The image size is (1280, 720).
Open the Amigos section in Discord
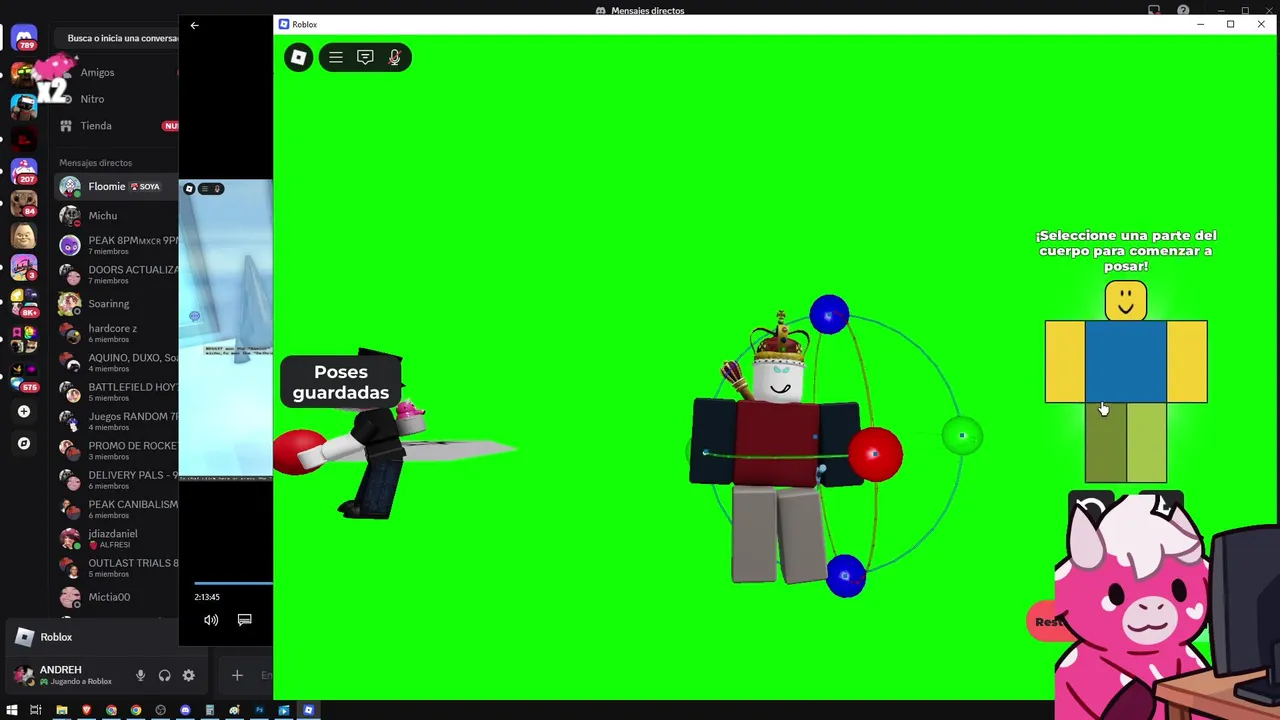click(118, 72)
